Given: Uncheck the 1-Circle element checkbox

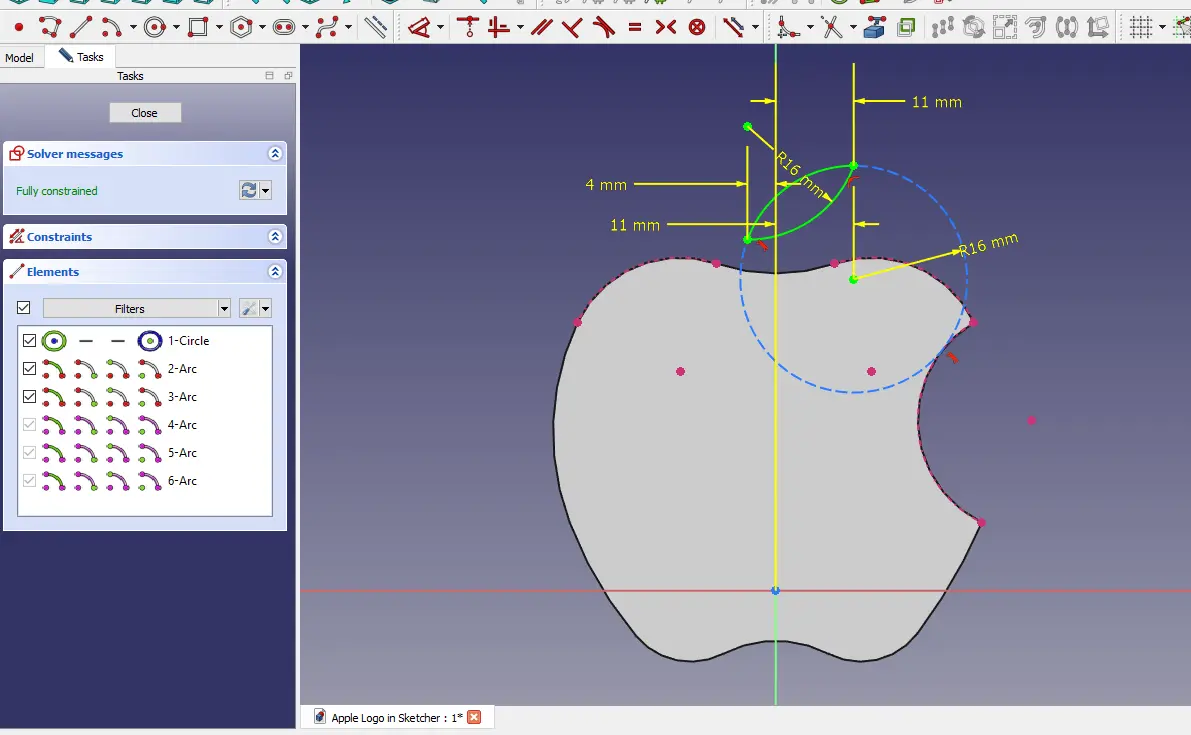Looking at the screenshot, I should pyautogui.click(x=29, y=341).
